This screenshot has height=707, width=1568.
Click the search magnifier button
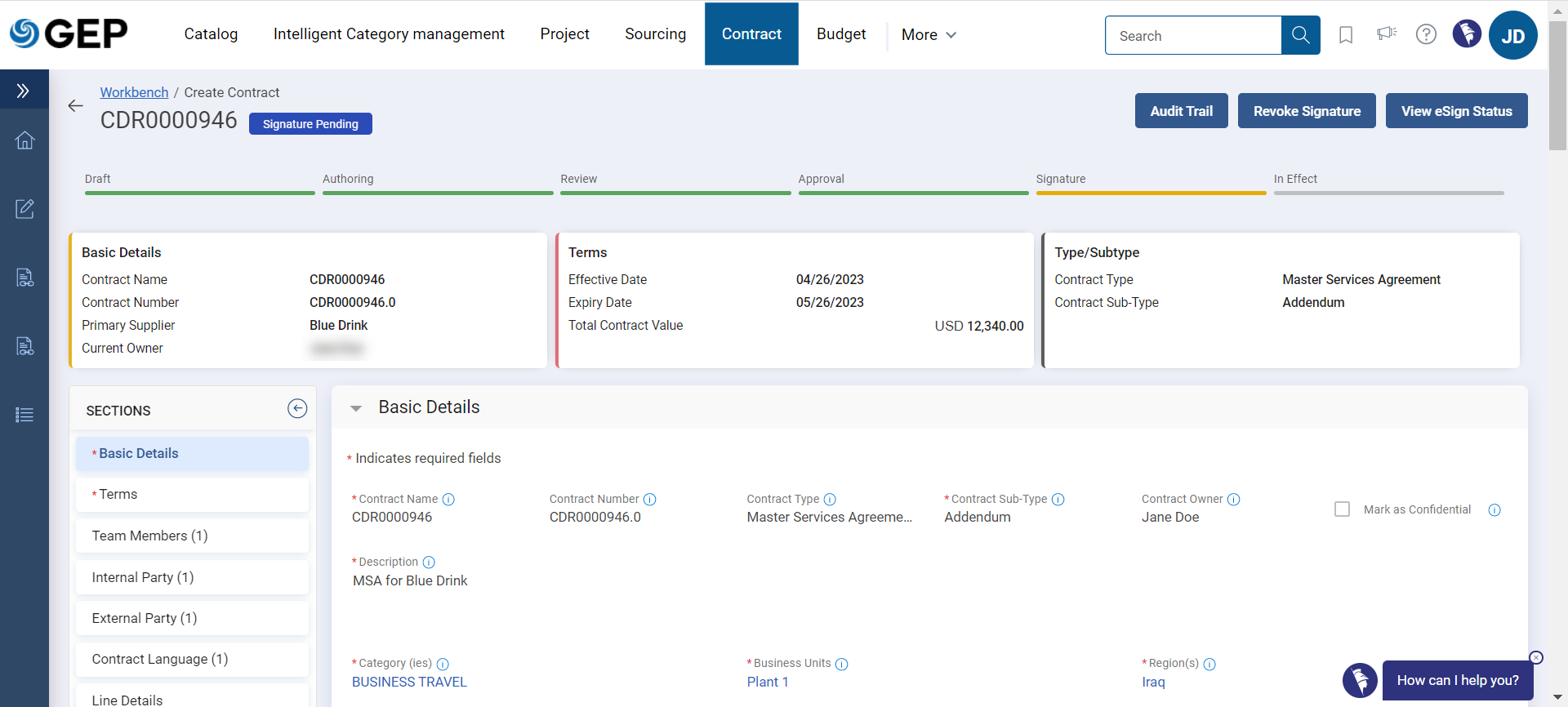pos(1300,35)
